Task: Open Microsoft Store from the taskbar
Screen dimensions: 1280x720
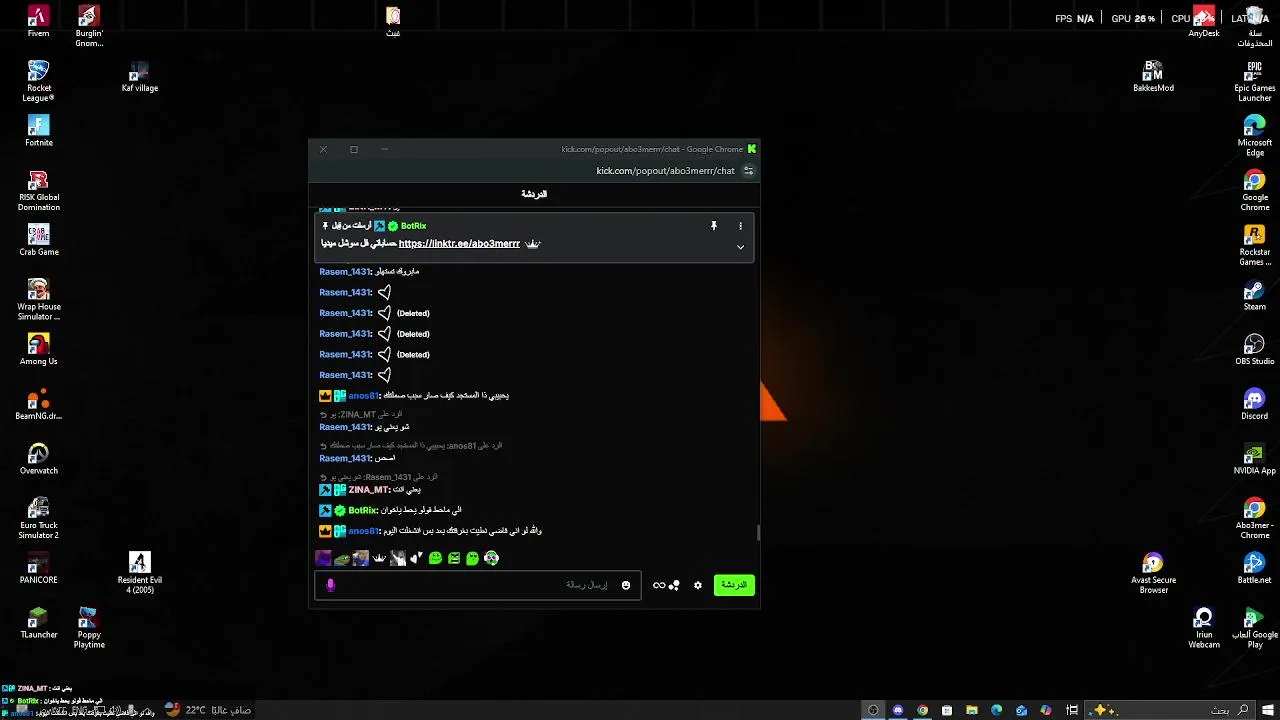Action: (x=946, y=710)
